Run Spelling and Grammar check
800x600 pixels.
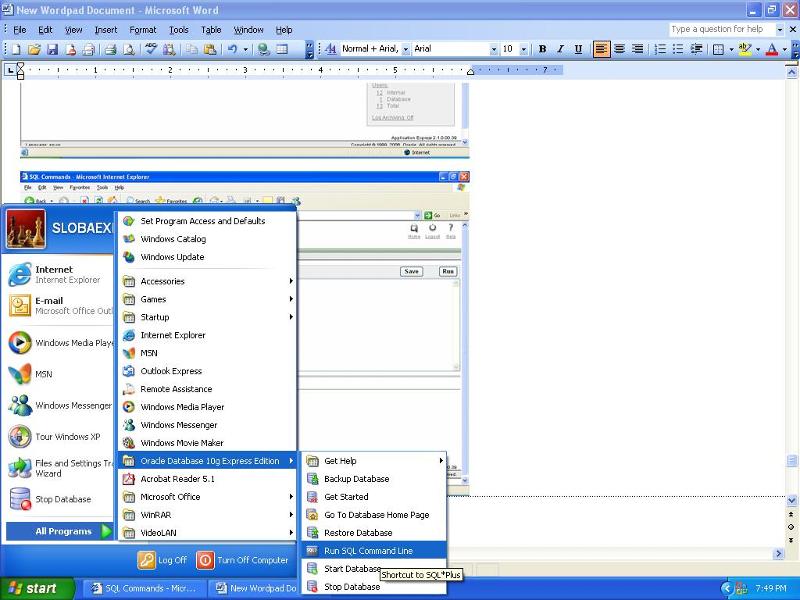pos(151,49)
